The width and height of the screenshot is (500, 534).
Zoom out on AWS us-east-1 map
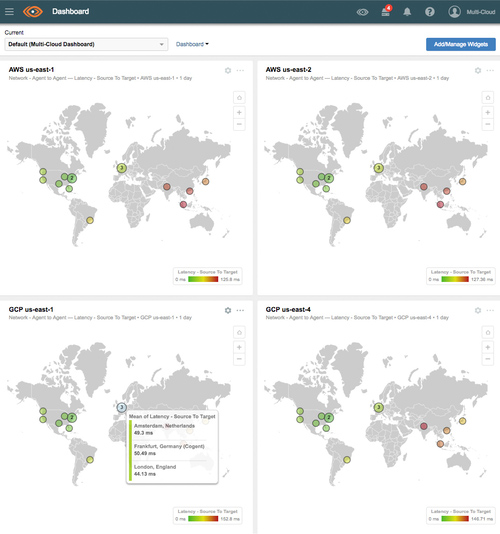239,124
